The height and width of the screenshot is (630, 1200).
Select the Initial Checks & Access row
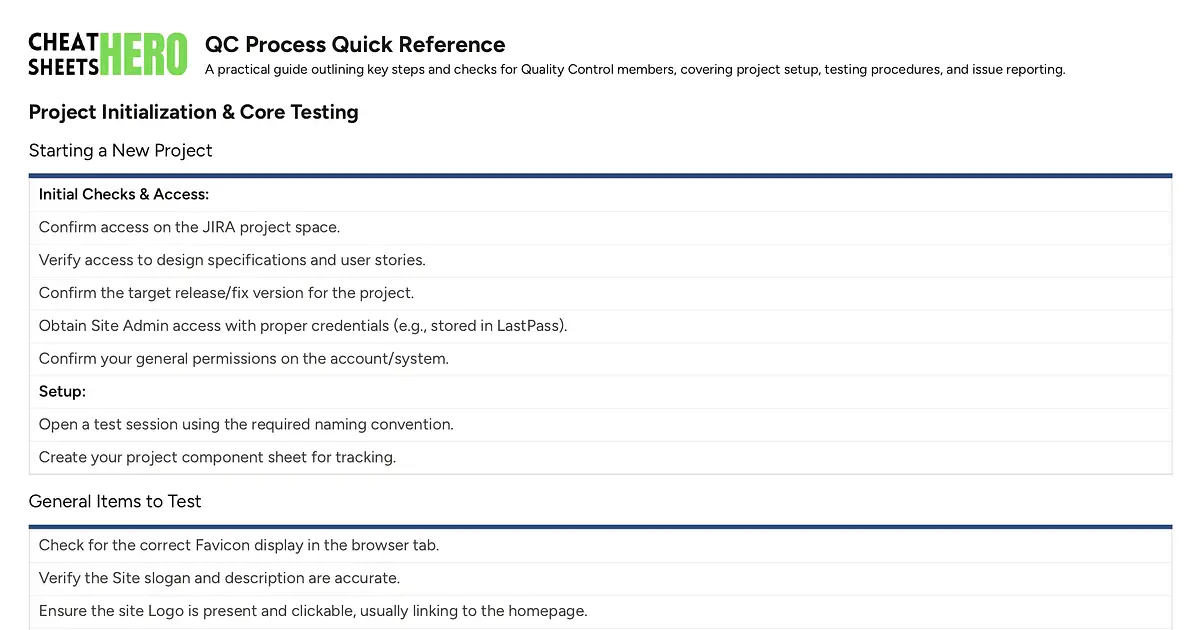click(x=600, y=194)
